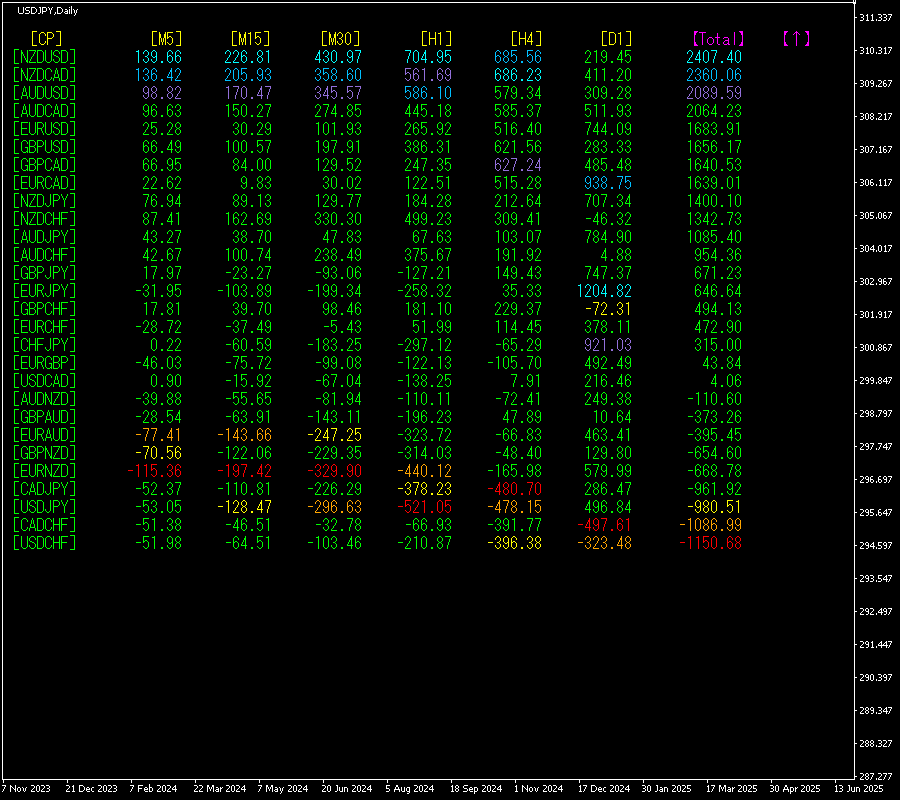Select the [EURGBP] pair label
Image resolution: width=900 pixels, height=800 pixels.
point(44,363)
